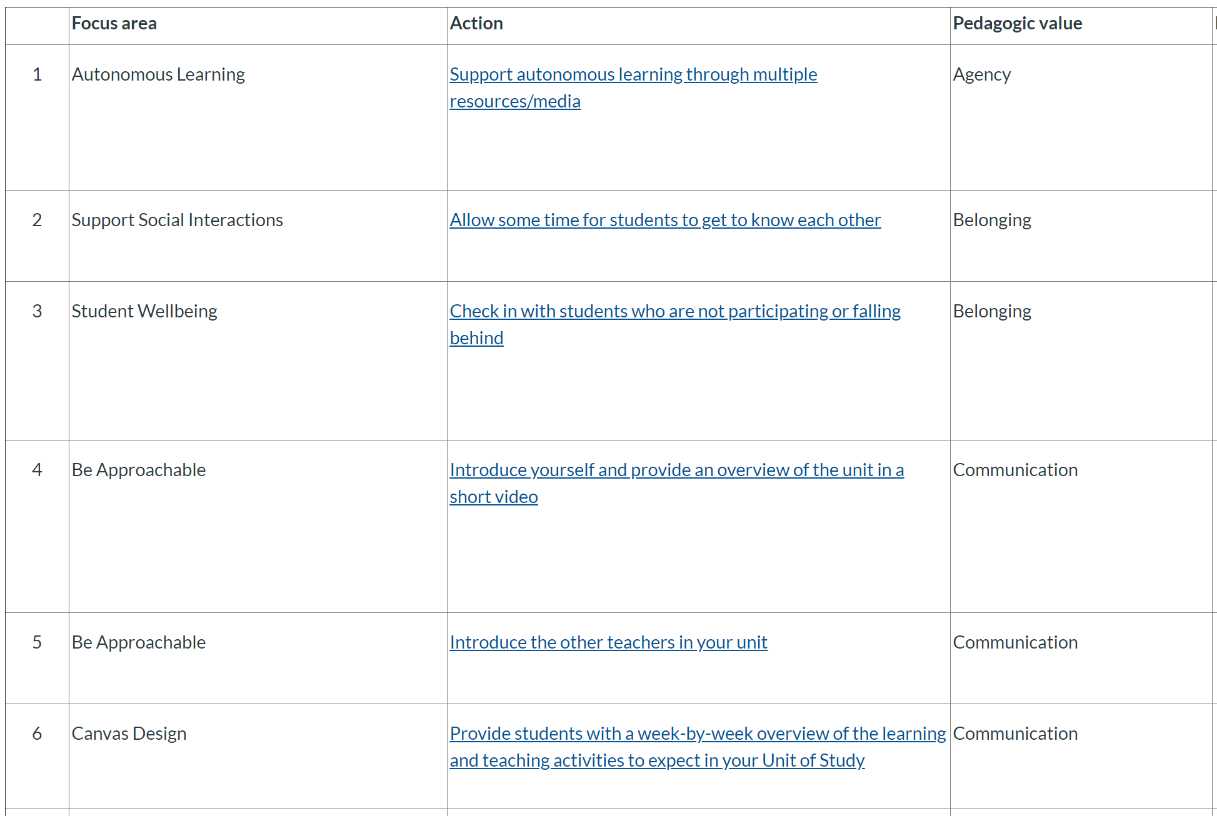Image resolution: width=1217 pixels, height=816 pixels.
Task: Click 'Belonging' in the Student Wellbeing row
Action: point(992,311)
